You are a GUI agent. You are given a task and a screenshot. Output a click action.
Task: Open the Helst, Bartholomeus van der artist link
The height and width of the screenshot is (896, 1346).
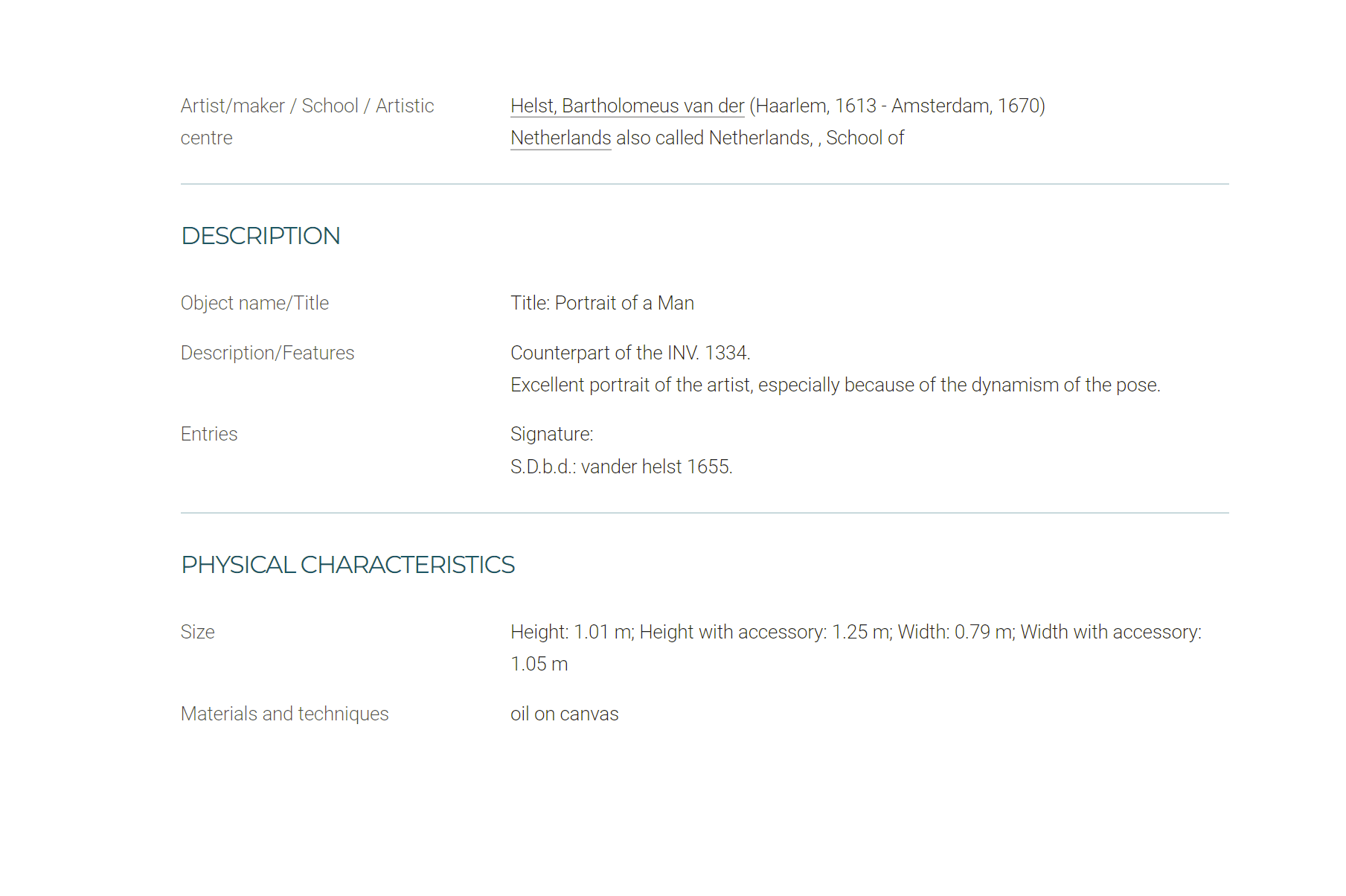(627, 106)
